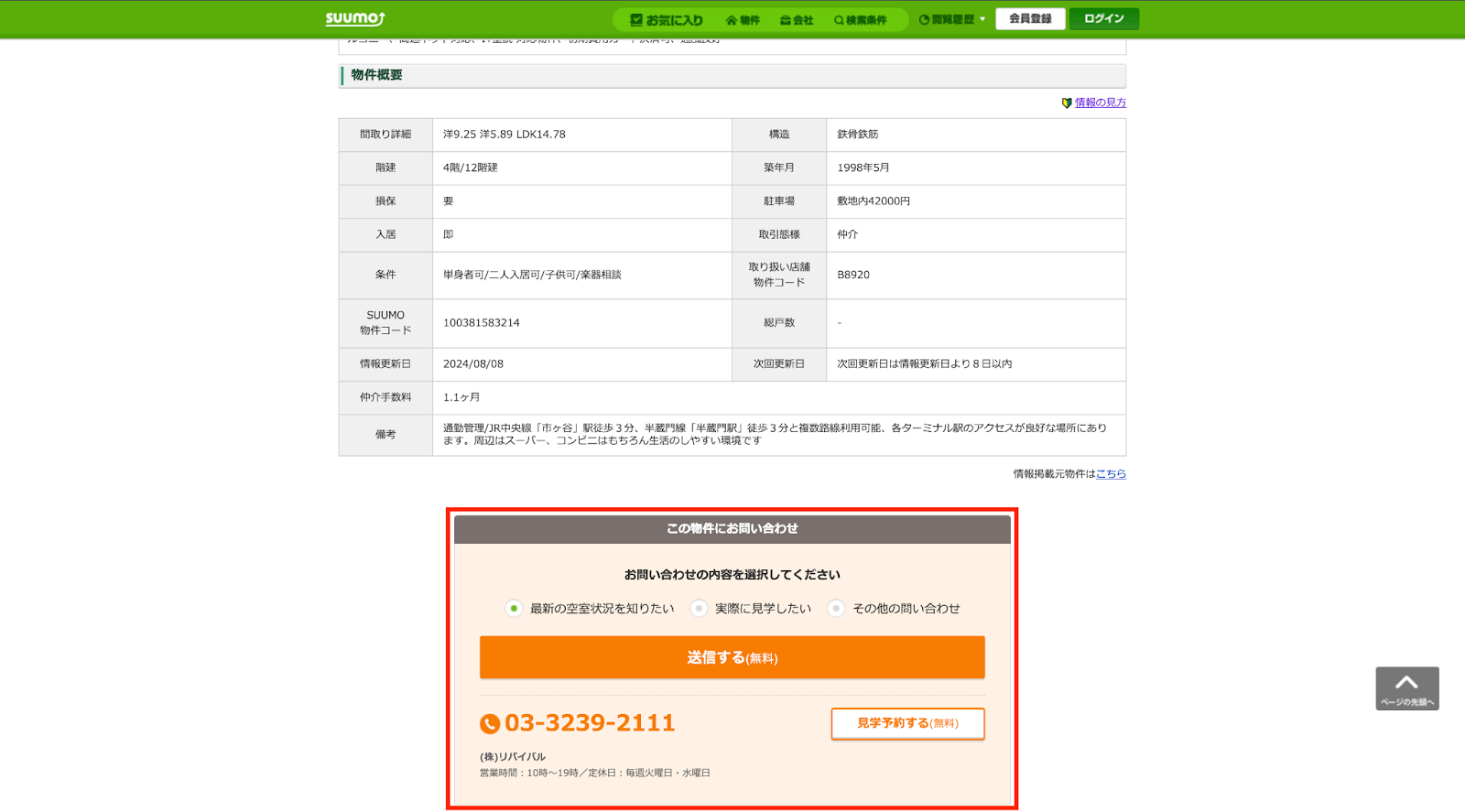Click the store property code B8920

coord(853,275)
